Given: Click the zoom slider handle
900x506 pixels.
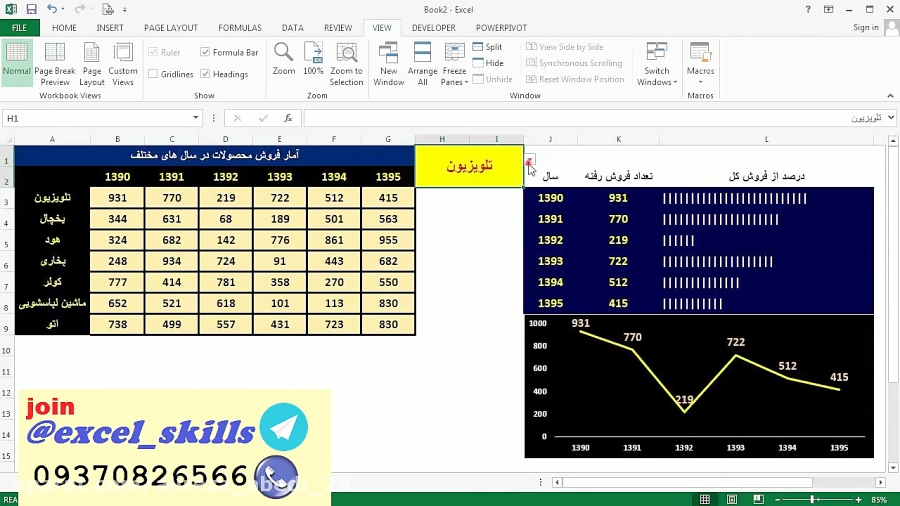Looking at the screenshot, I should coord(812,500).
